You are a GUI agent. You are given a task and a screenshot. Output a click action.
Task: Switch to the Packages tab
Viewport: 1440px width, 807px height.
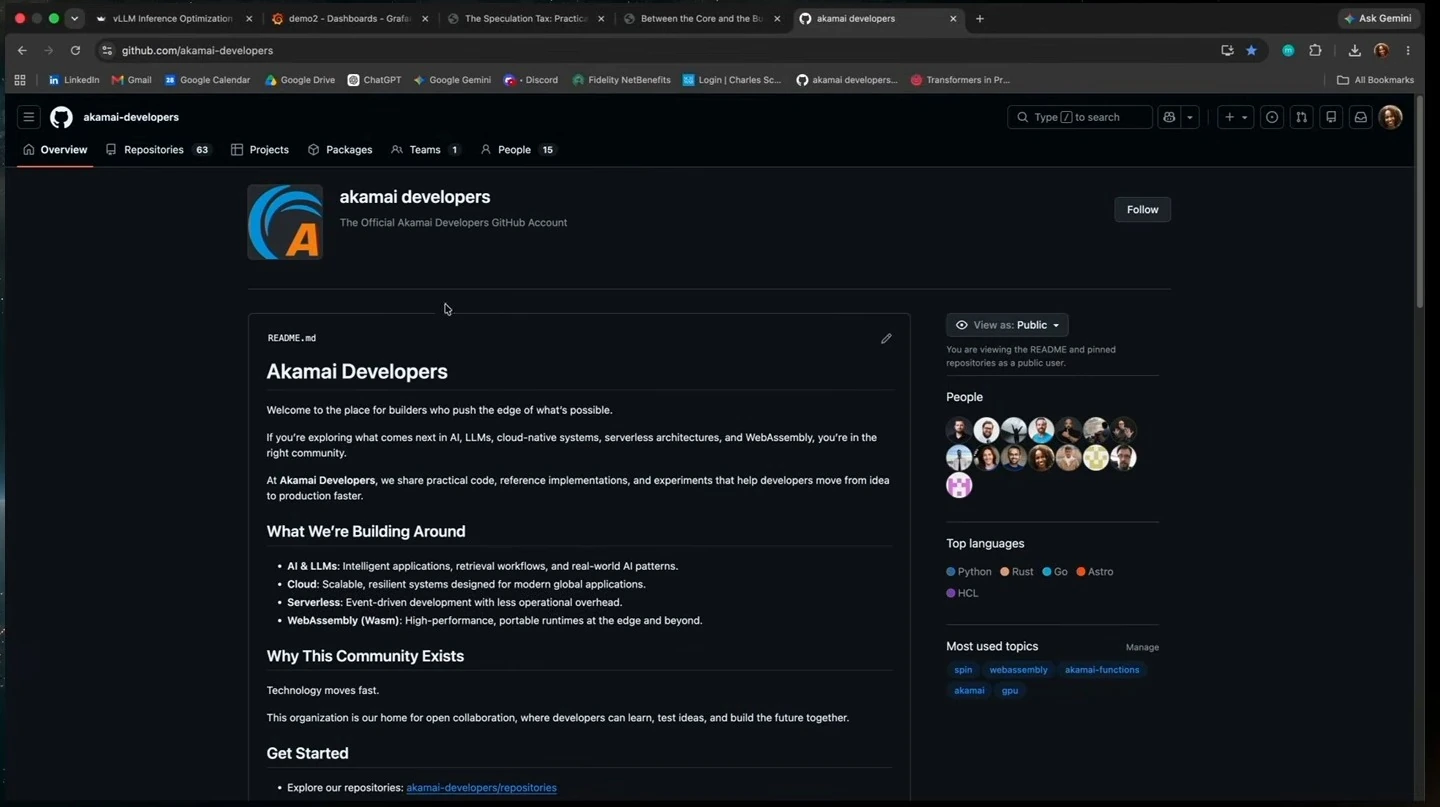coord(340,150)
